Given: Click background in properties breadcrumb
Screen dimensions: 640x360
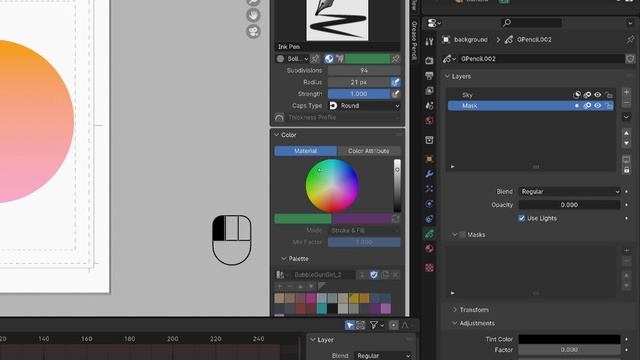Looking at the screenshot, I should (471, 40).
